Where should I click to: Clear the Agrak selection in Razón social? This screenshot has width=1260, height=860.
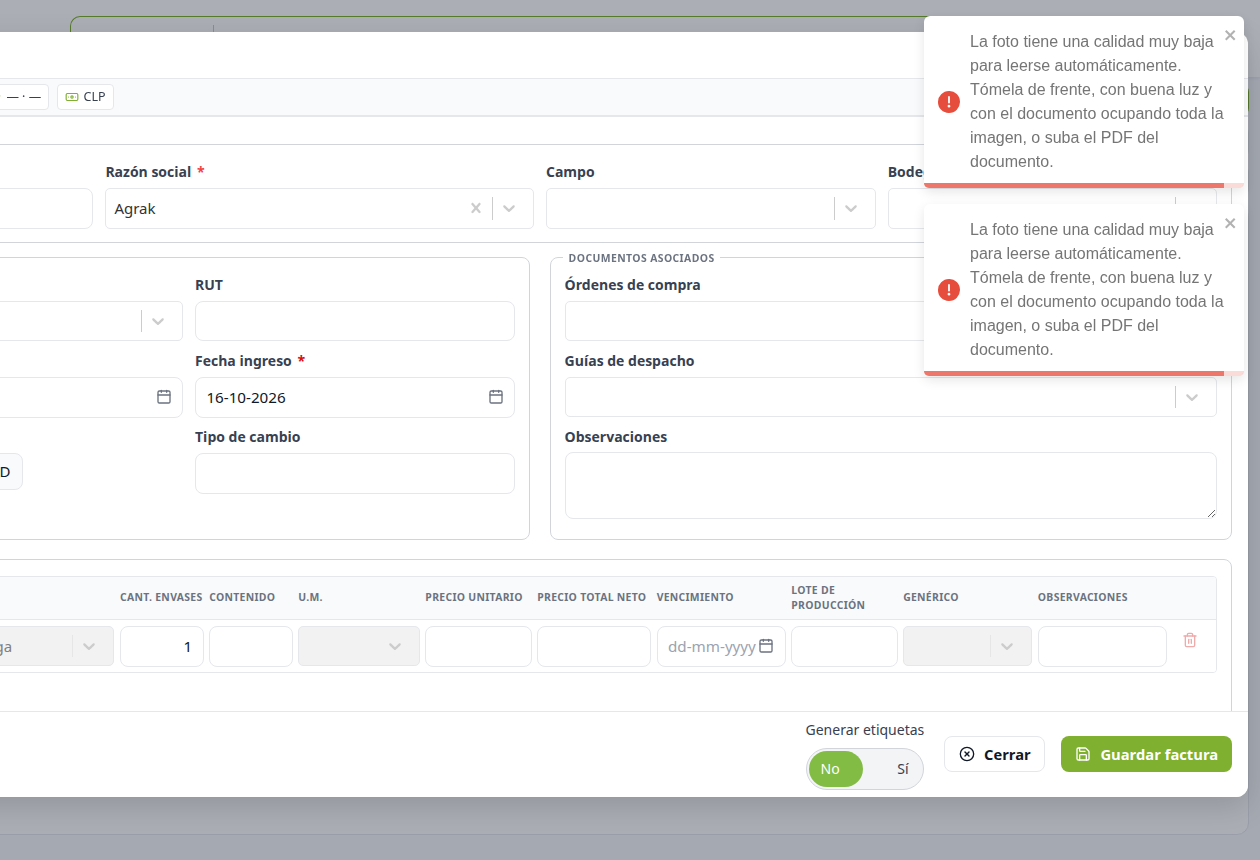point(476,208)
